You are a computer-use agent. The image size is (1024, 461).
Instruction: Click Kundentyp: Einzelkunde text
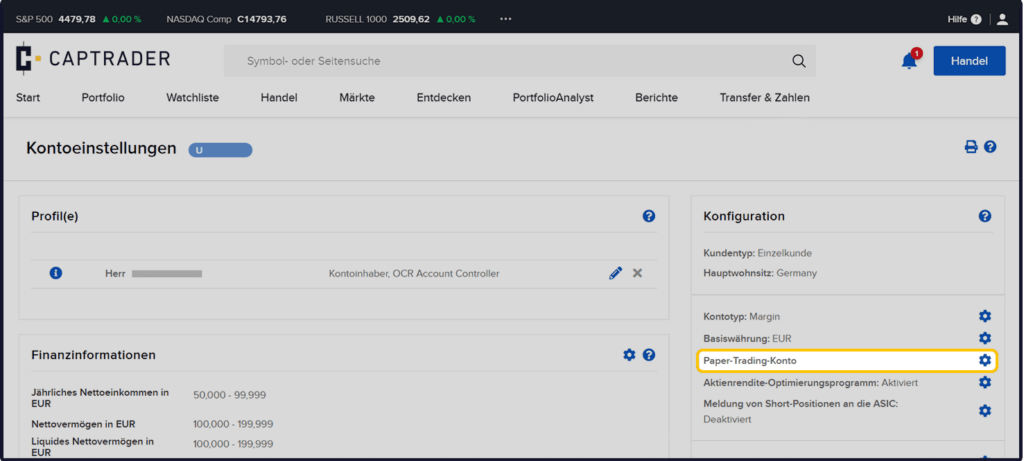click(x=758, y=253)
